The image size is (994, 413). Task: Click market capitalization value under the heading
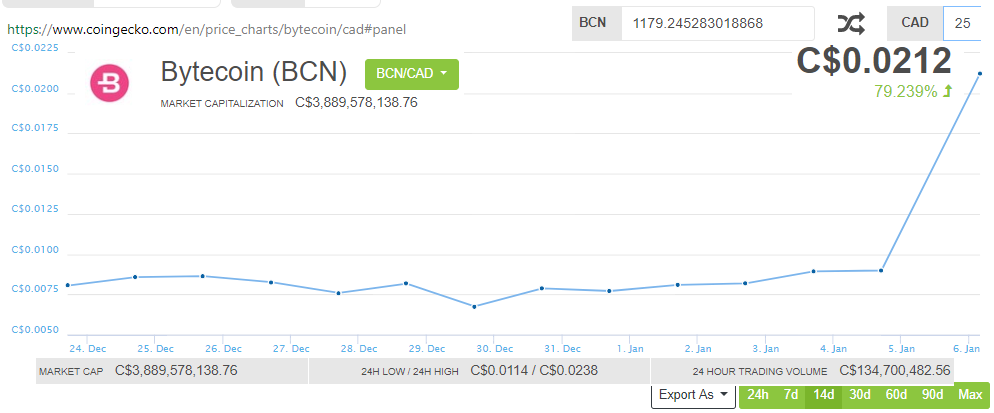point(356,102)
